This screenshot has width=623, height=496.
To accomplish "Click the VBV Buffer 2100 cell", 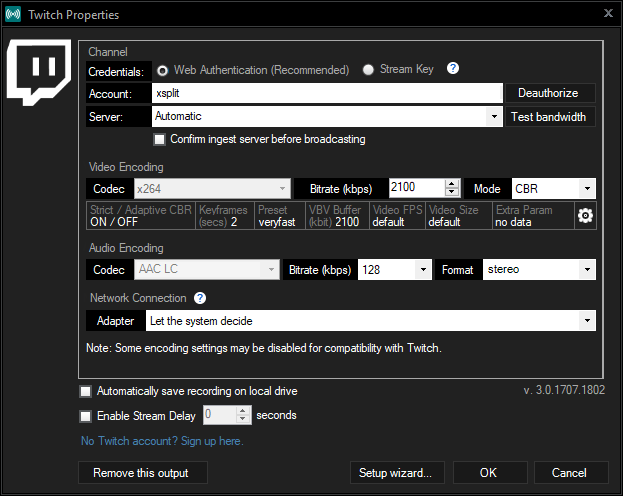I will (337, 216).
